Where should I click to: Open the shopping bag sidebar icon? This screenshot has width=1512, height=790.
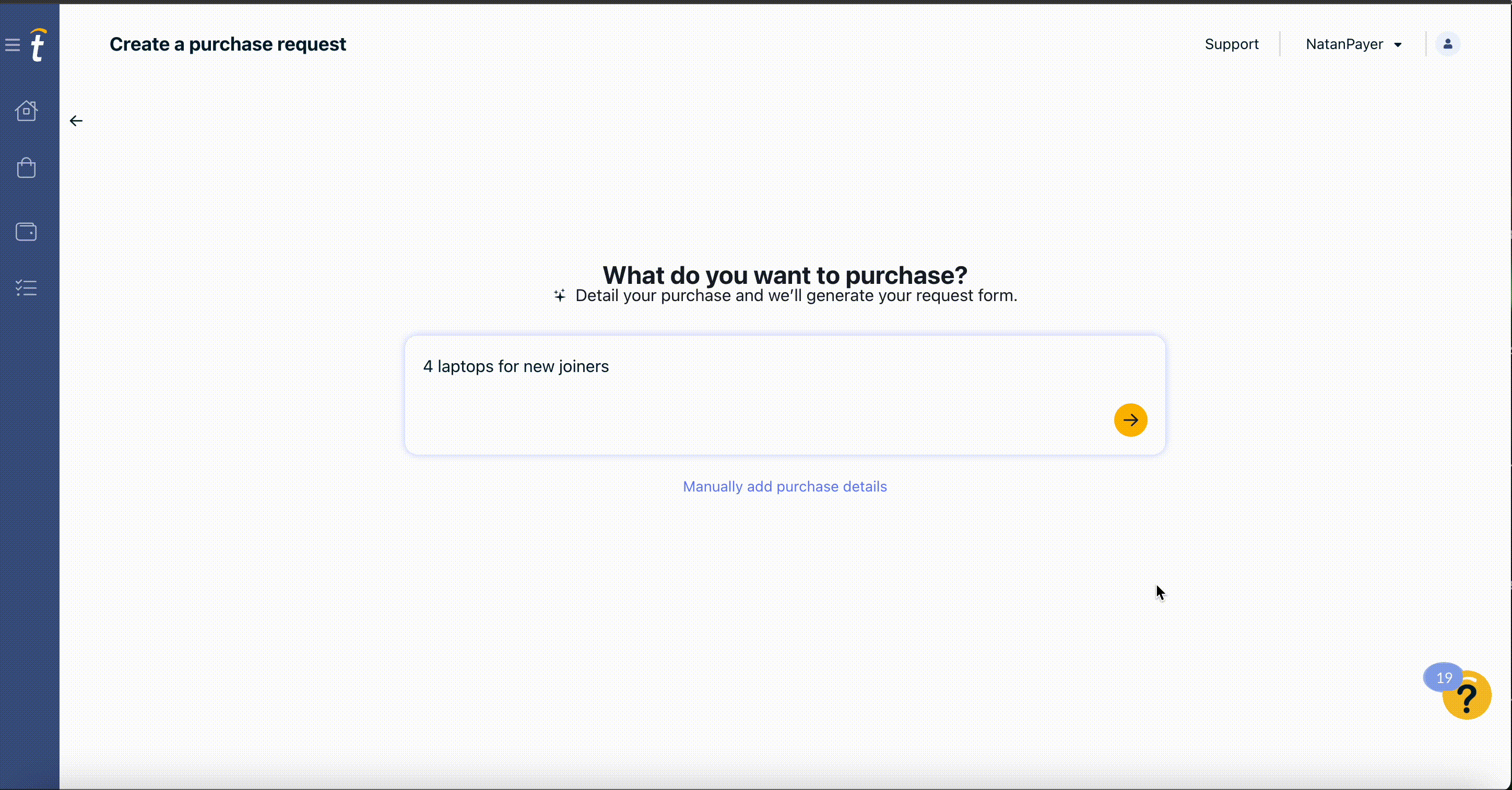pos(27,167)
